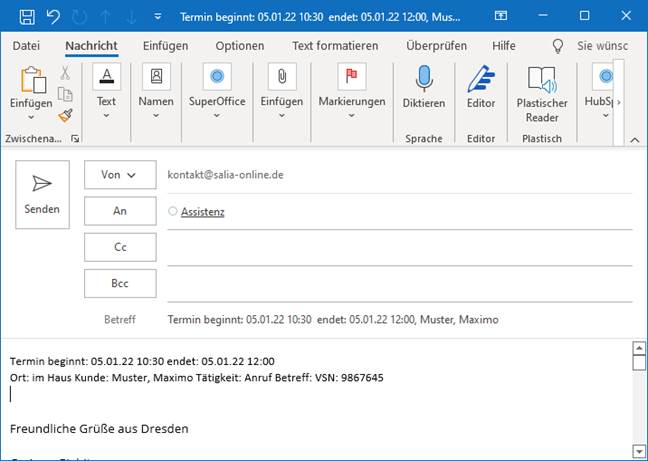Click the Copy icon
This screenshot has height=461, width=648.
(65, 94)
